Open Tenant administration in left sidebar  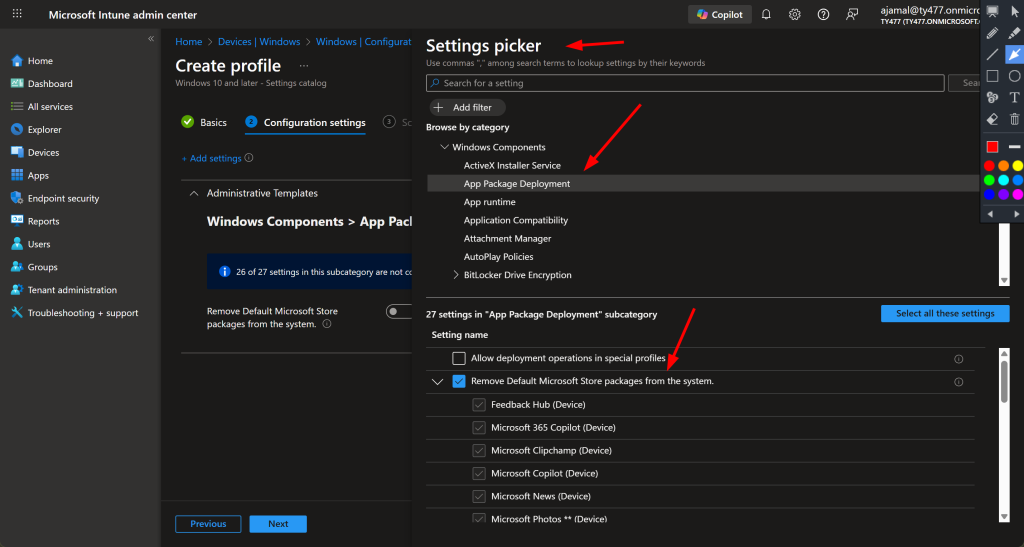tap(72, 290)
